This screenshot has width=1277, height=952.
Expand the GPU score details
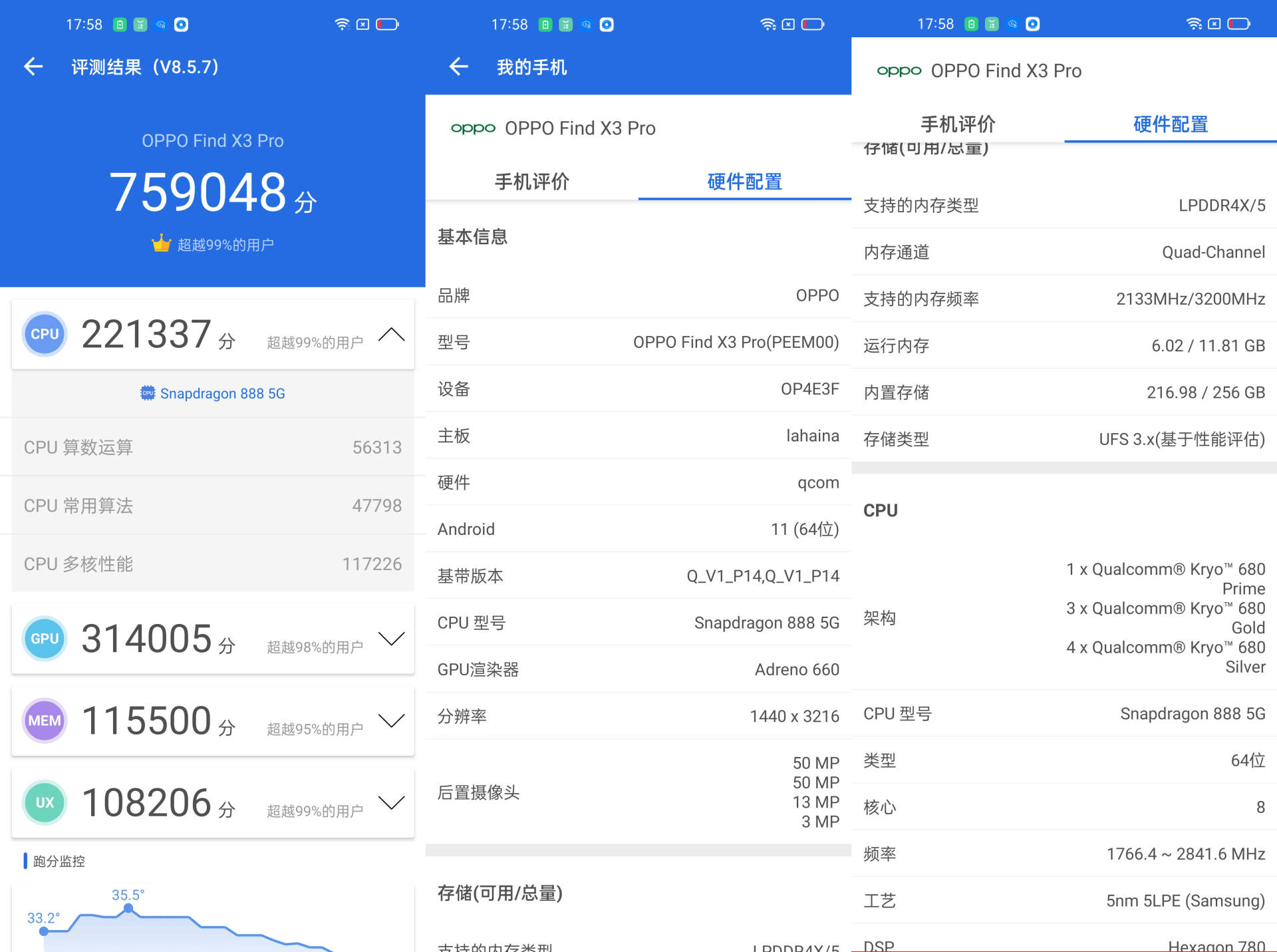(x=392, y=639)
